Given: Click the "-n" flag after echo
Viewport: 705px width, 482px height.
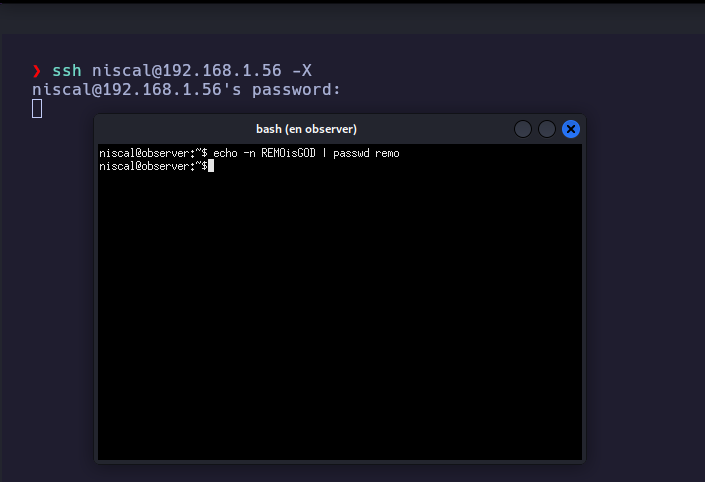Looking at the screenshot, I should click(250, 153).
